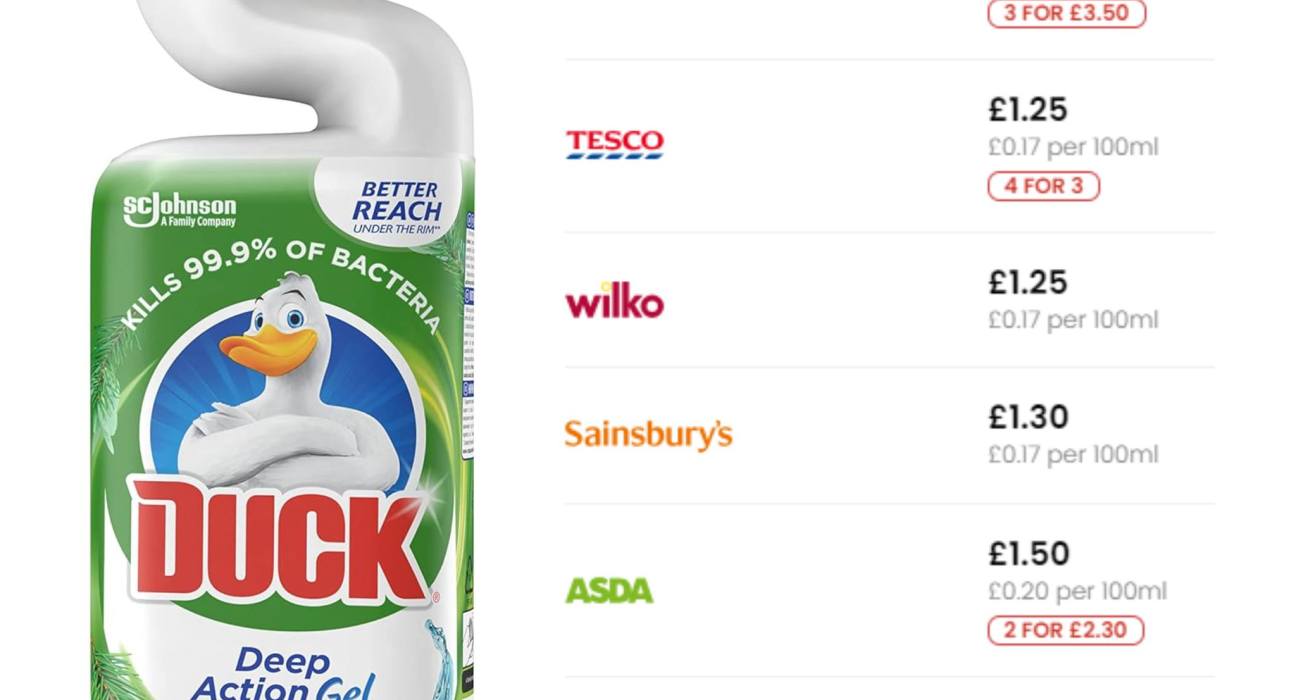Click Tesco's £0.17 per 100ml unit price

[x=1073, y=147]
